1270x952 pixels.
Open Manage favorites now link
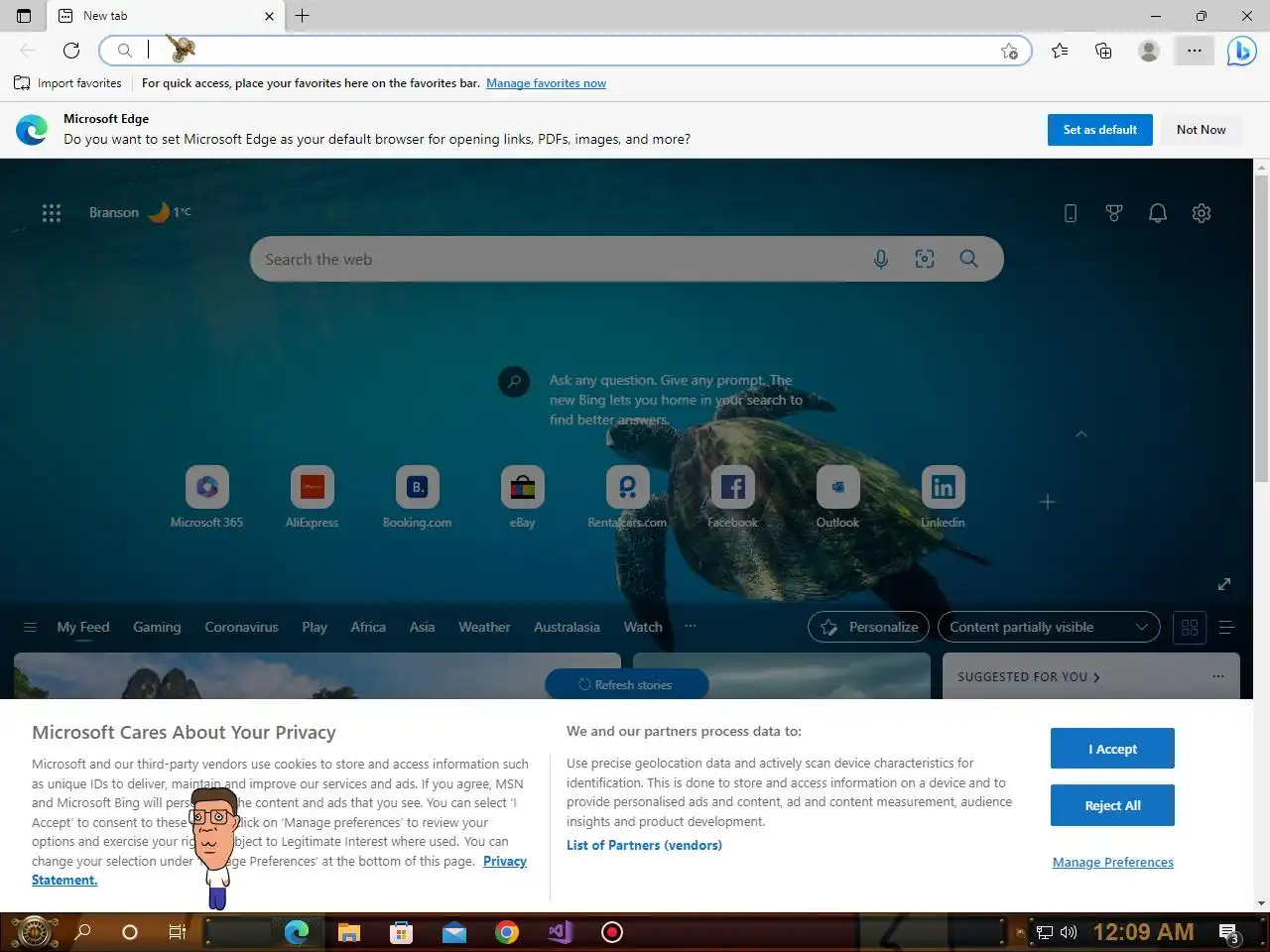click(546, 83)
